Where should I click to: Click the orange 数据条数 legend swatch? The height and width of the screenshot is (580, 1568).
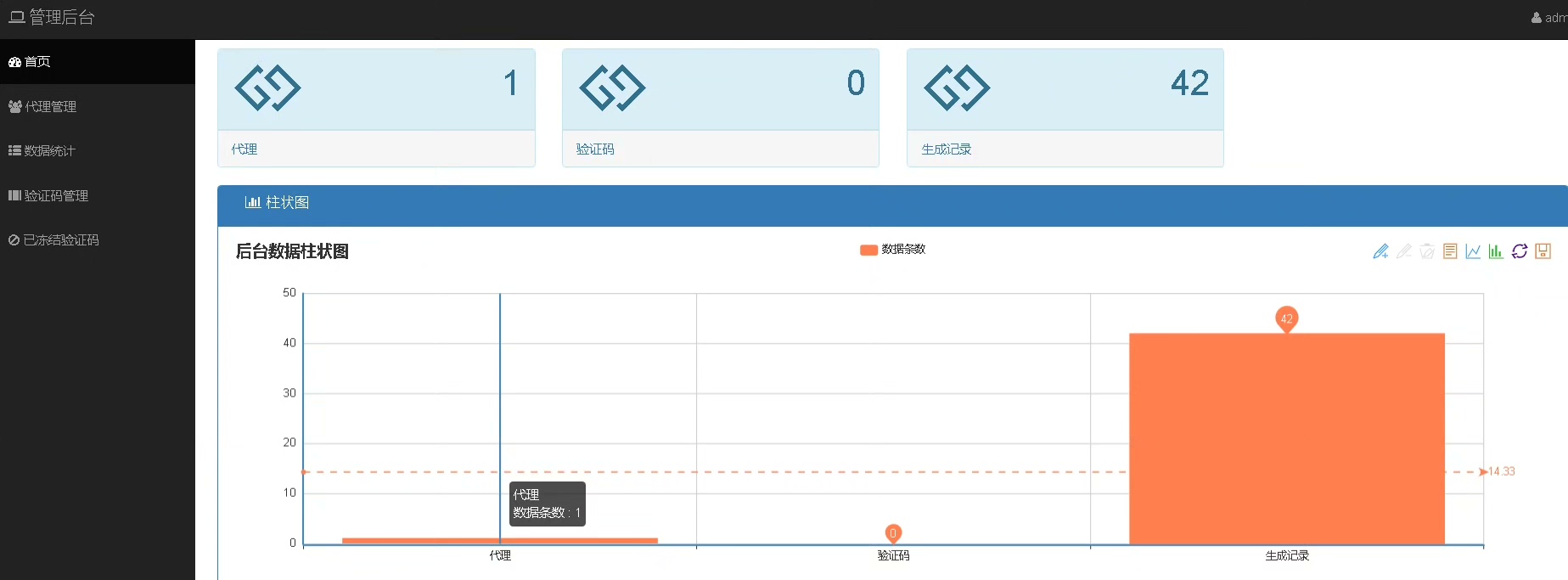click(x=868, y=250)
